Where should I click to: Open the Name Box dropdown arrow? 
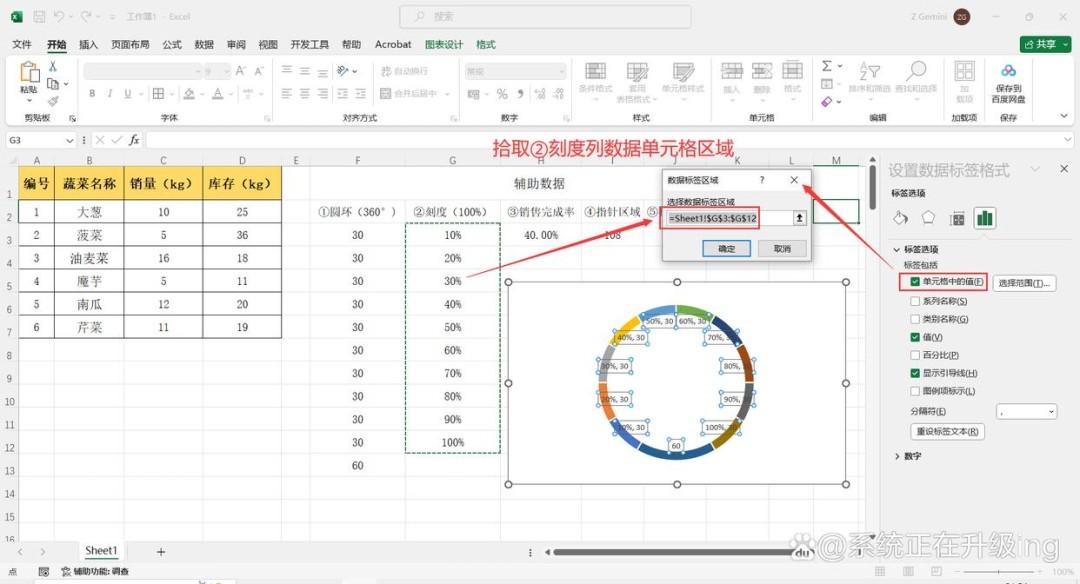tap(69, 140)
